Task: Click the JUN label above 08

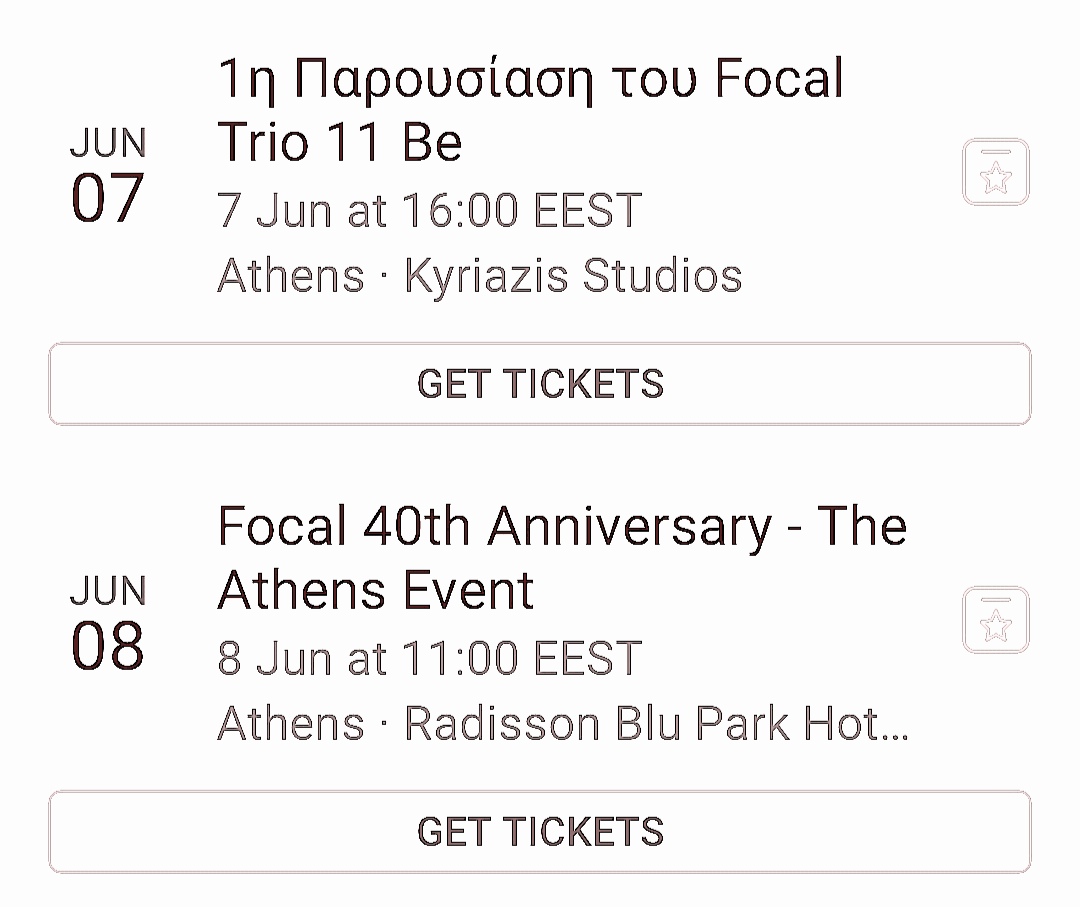Action: (x=108, y=590)
